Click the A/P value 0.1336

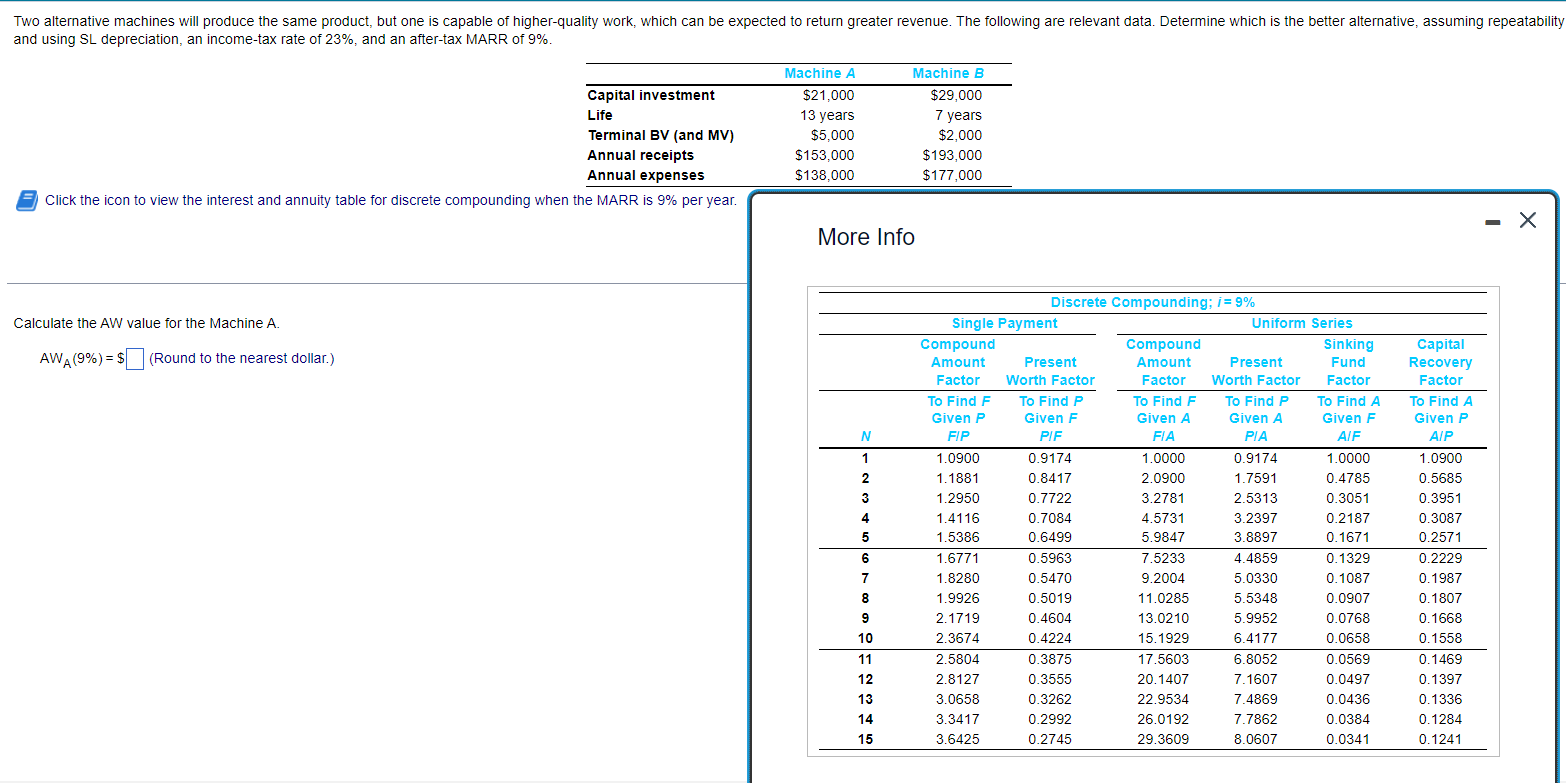(x=1440, y=698)
